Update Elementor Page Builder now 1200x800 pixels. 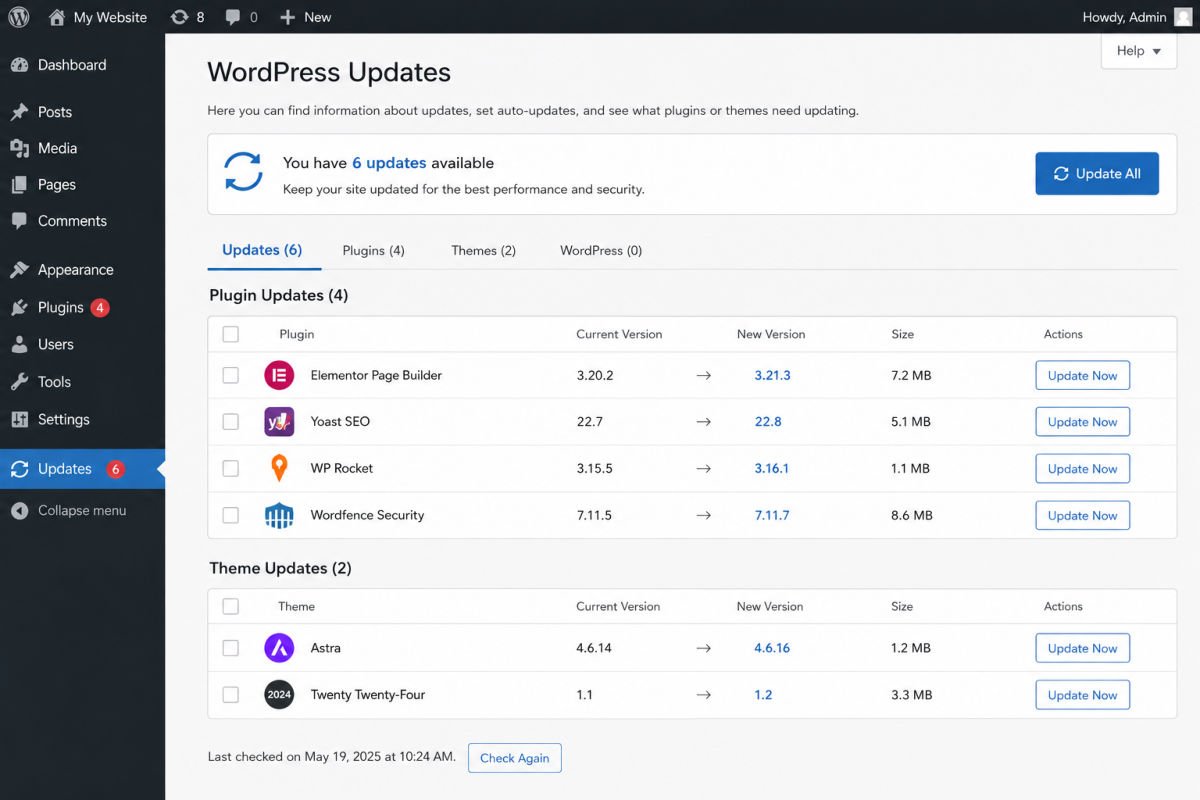[1082, 376]
